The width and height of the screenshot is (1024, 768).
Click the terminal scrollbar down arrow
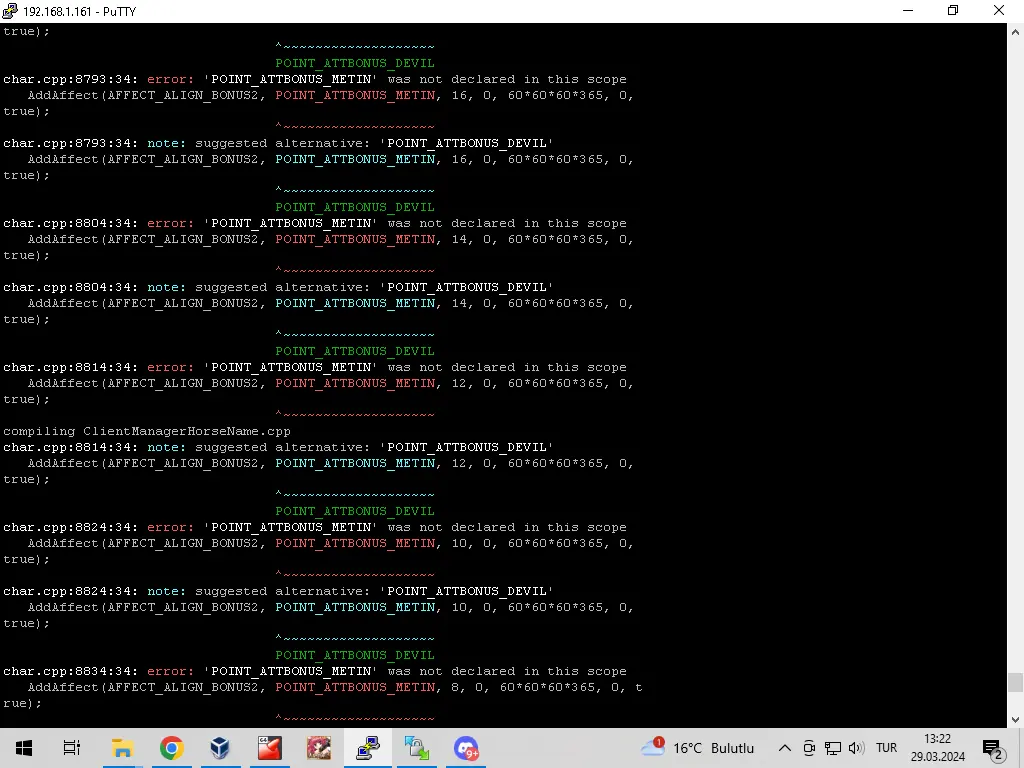[x=1015, y=718]
